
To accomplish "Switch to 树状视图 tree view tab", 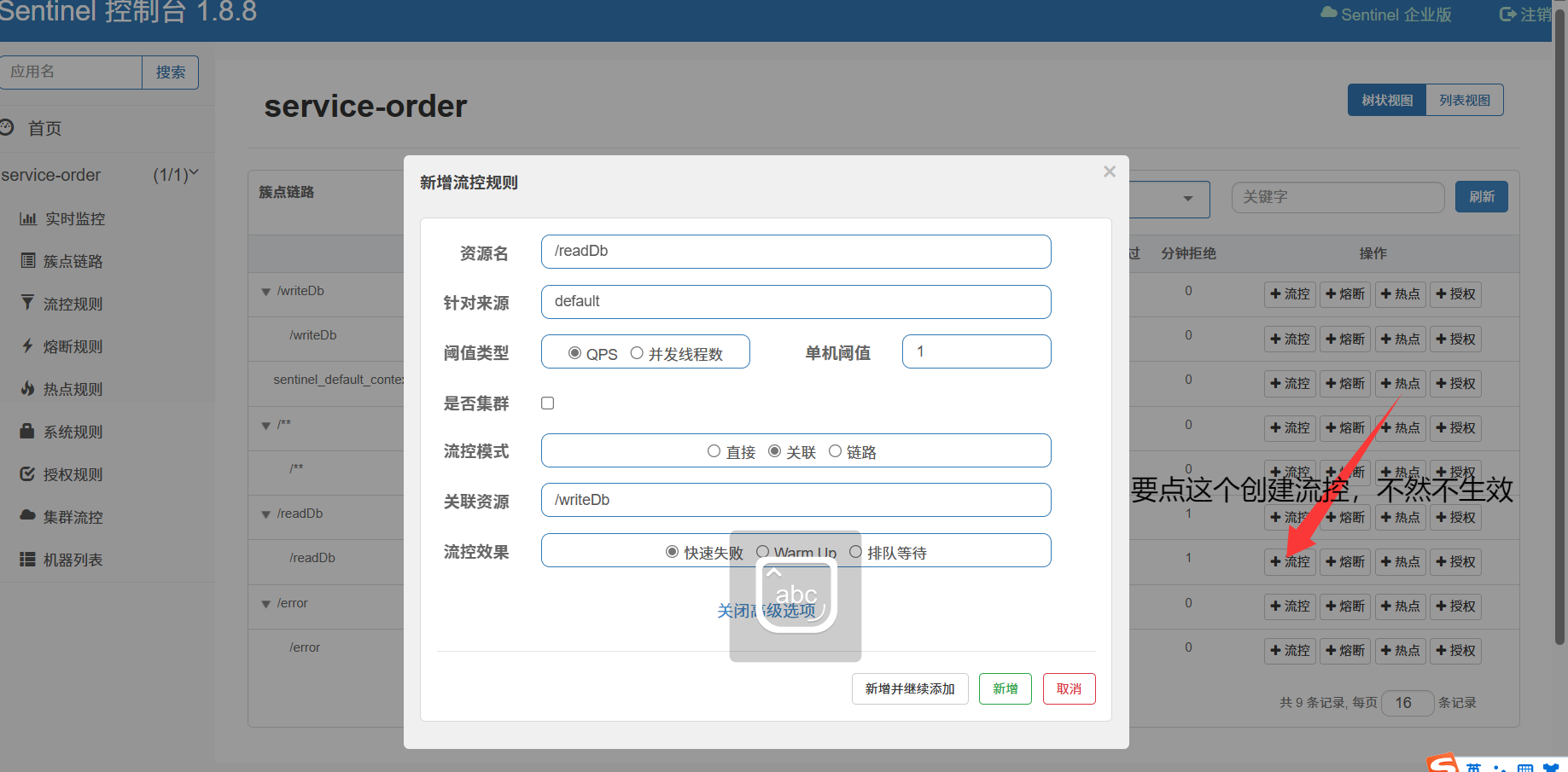I will (1387, 100).
